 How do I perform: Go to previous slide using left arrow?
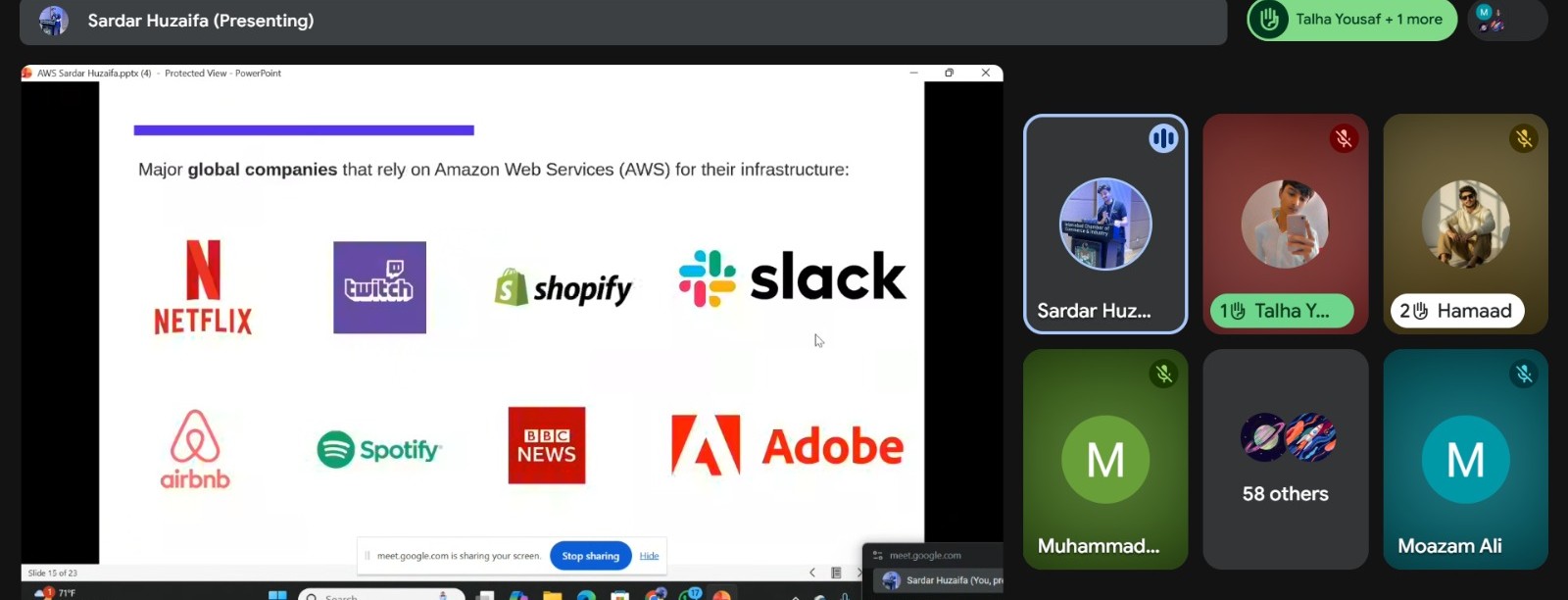click(812, 573)
